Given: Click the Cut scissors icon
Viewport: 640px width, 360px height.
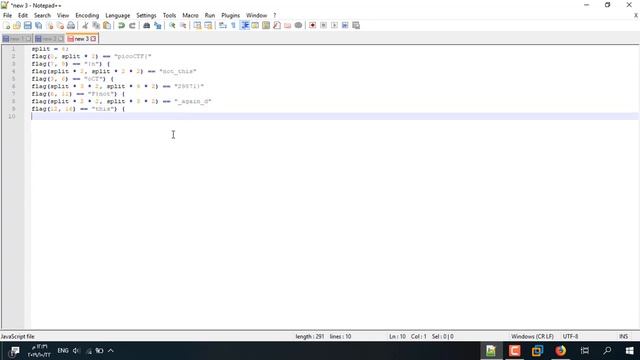Looking at the screenshot, I should pos(85,25).
